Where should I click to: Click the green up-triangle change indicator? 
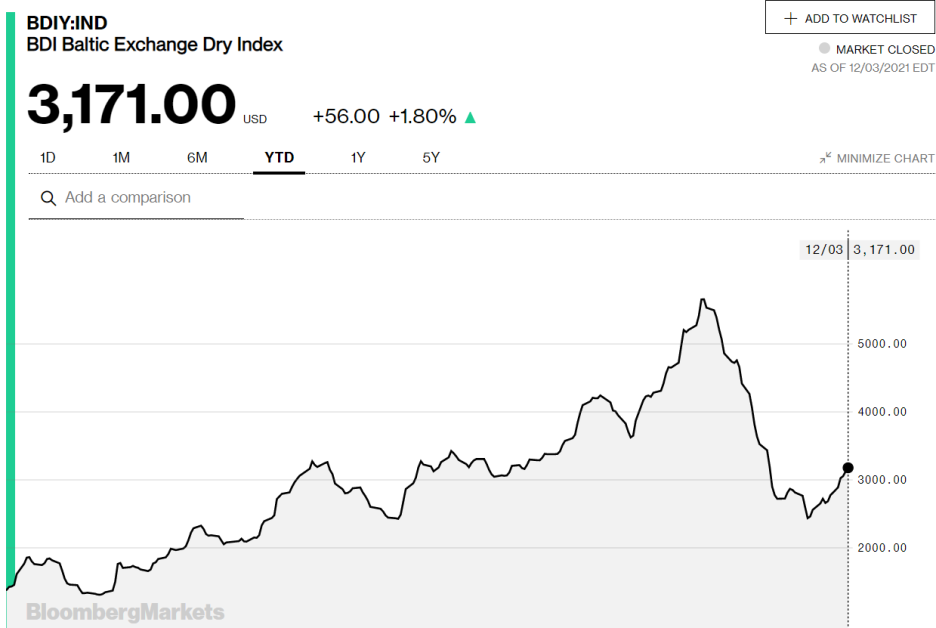(470, 118)
